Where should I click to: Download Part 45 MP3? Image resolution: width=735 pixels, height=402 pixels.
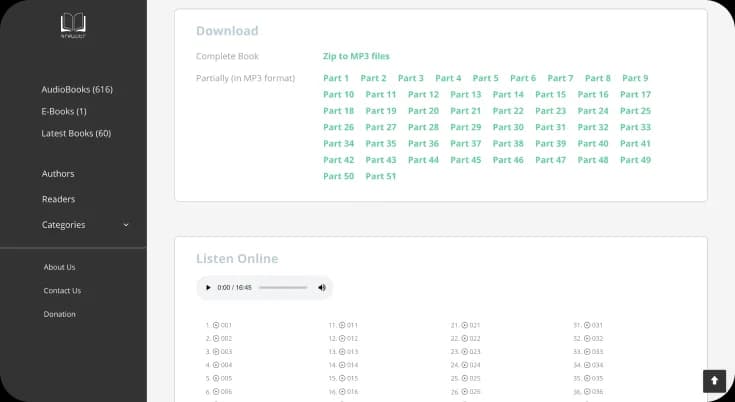(466, 160)
